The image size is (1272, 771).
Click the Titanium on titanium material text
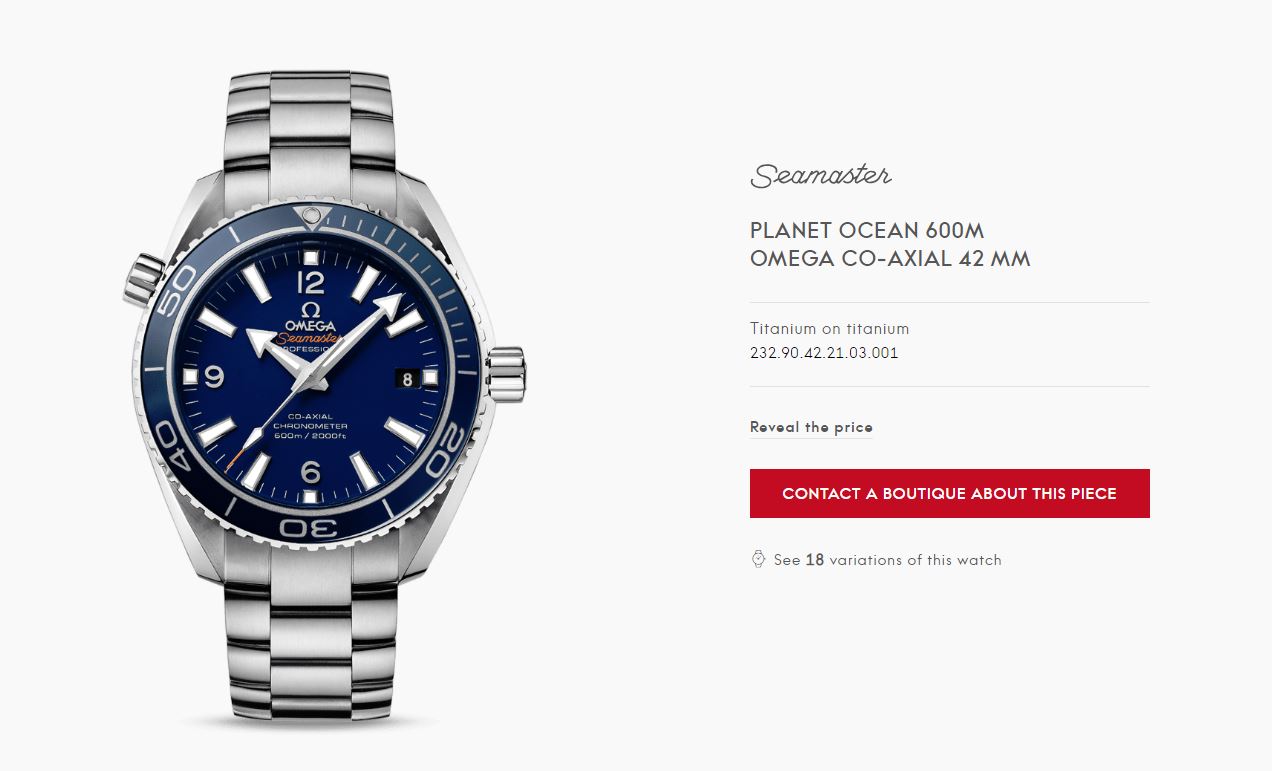pyautogui.click(x=829, y=328)
